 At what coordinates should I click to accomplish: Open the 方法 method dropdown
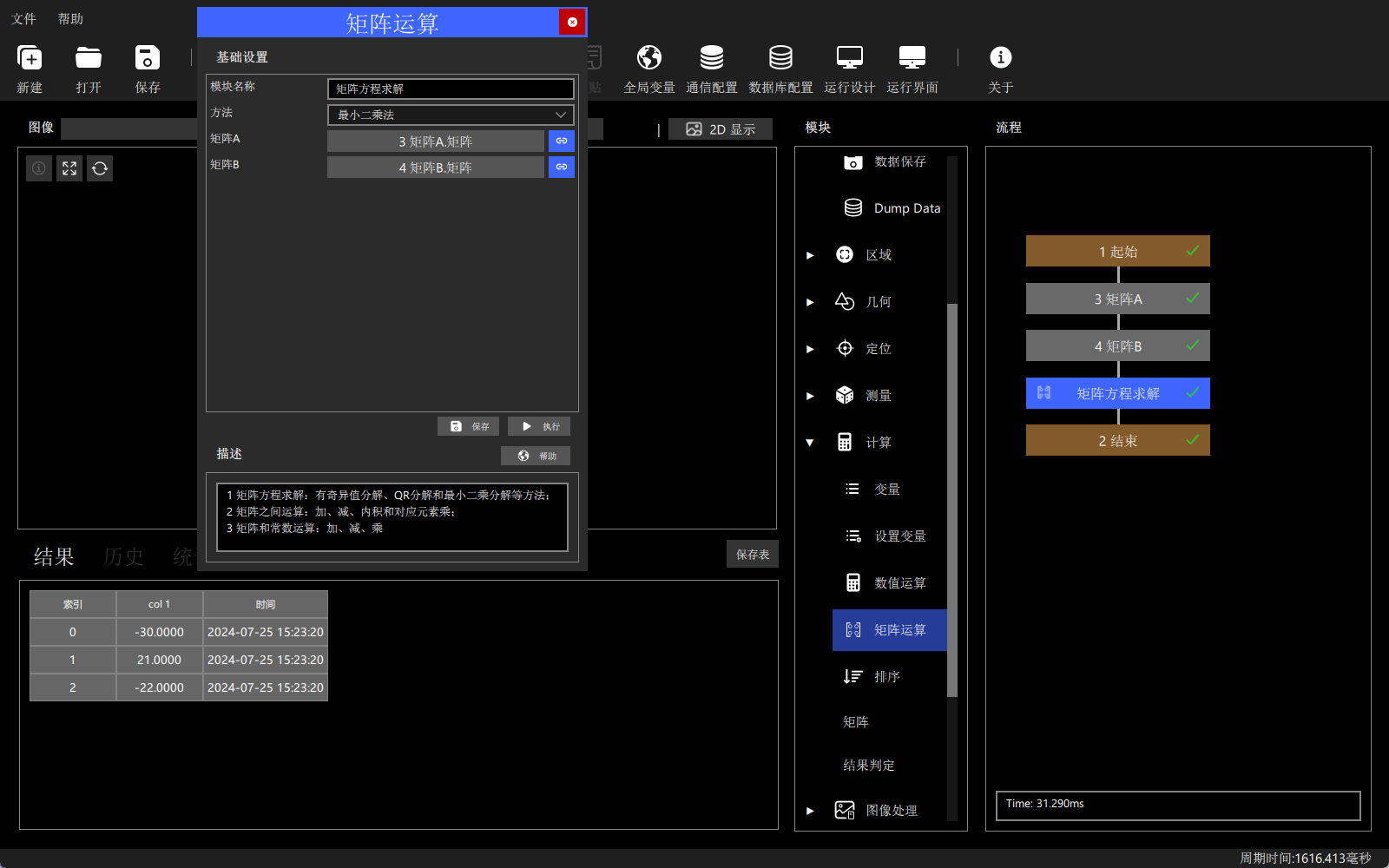coord(451,115)
